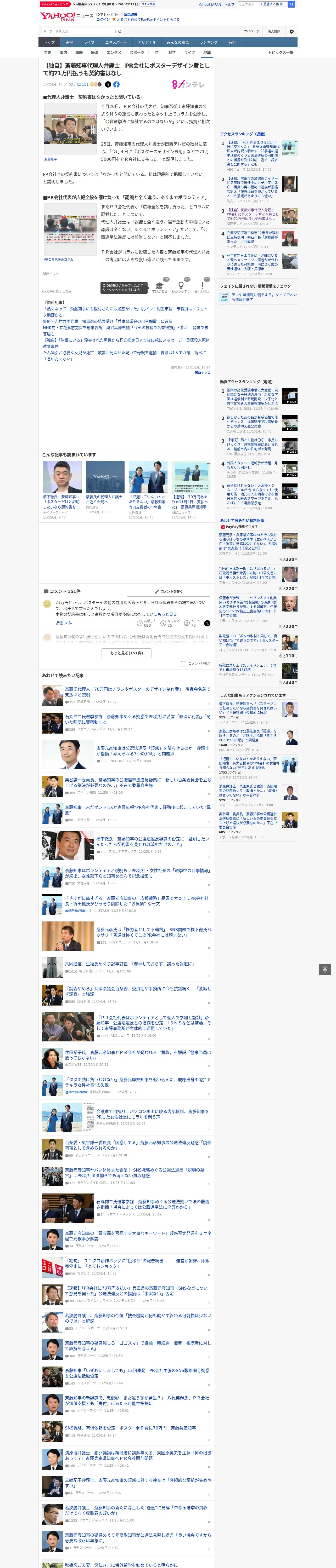Click the Yahoo! JAPAN News logo
Image resolution: width=336 pixels, height=1568 pixels.
coord(67,16)
